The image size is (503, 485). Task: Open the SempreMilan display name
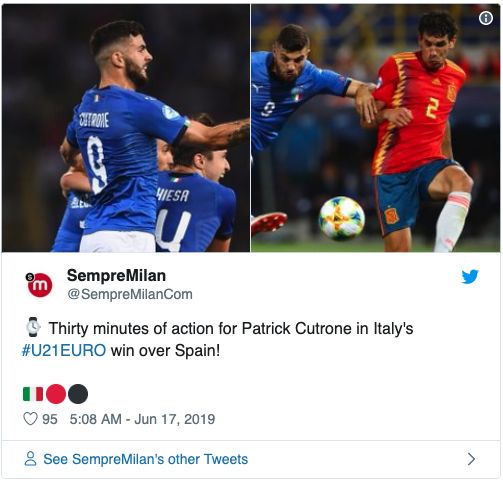coord(116,276)
